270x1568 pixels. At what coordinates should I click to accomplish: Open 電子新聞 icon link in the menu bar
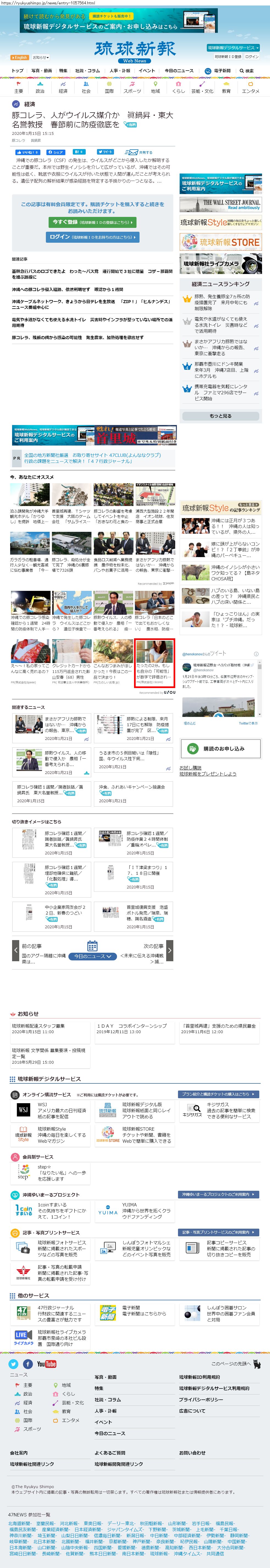click(218, 71)
